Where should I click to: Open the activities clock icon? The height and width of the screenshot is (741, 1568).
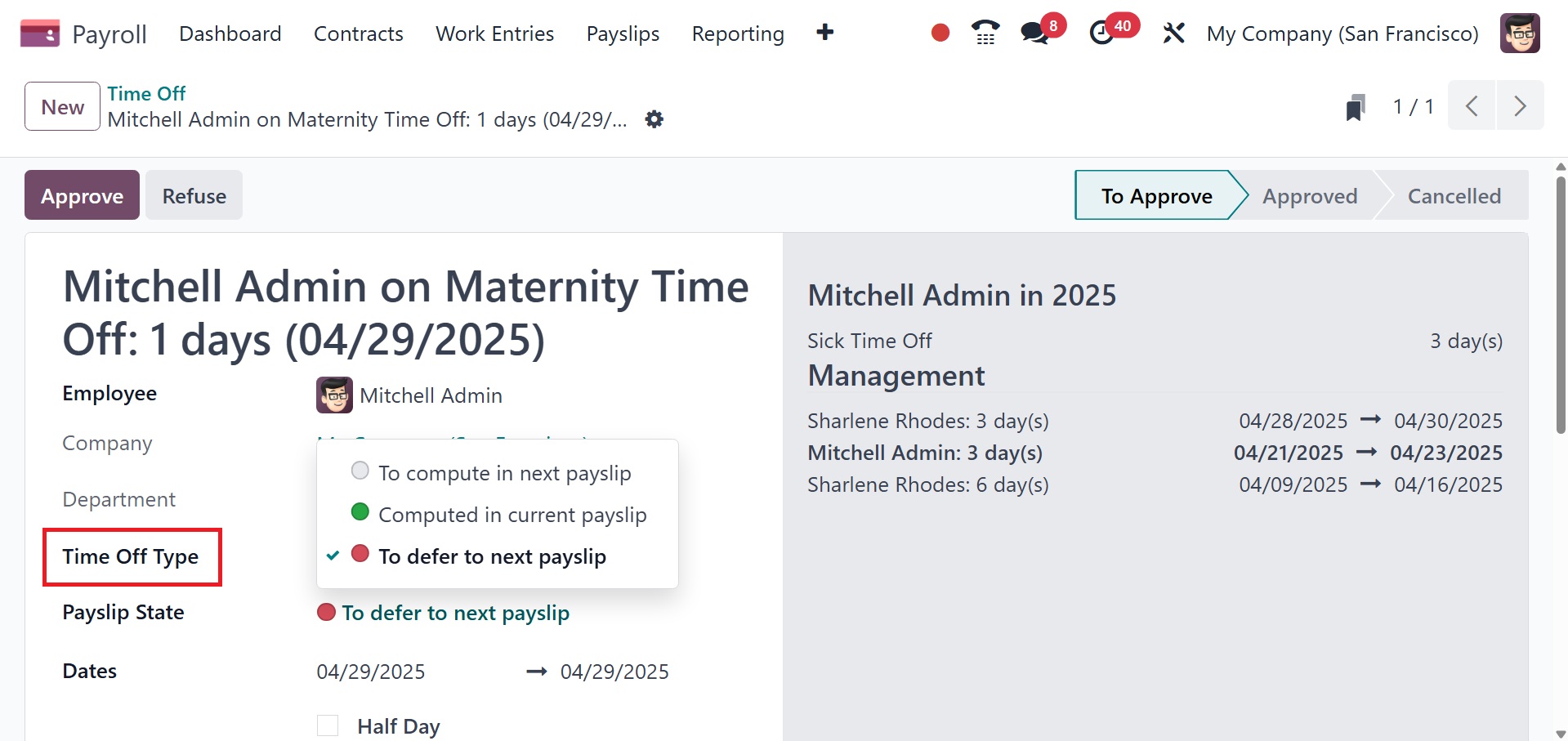click(1102, 33)
